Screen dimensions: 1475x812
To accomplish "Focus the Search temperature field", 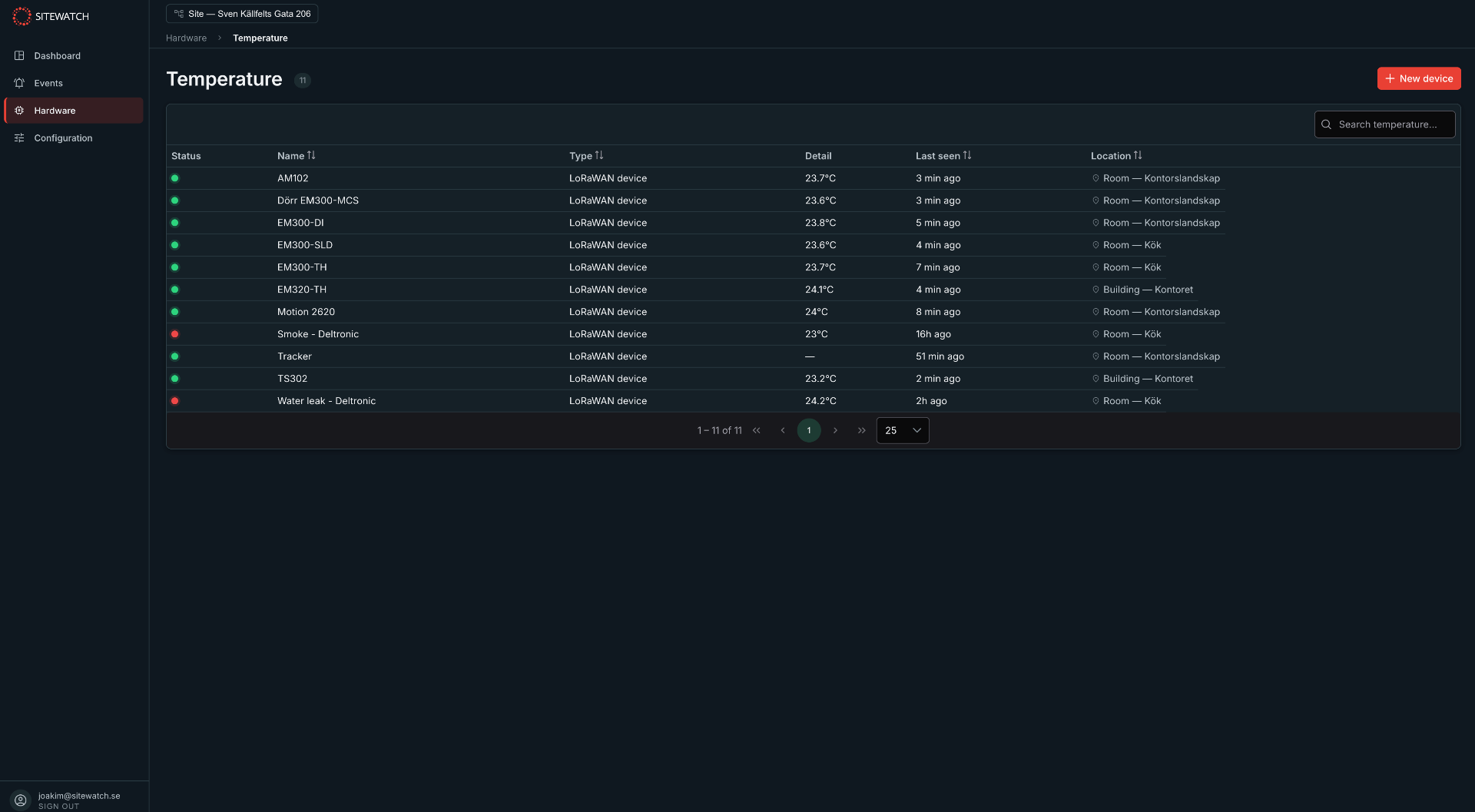I will [1385, 124].
